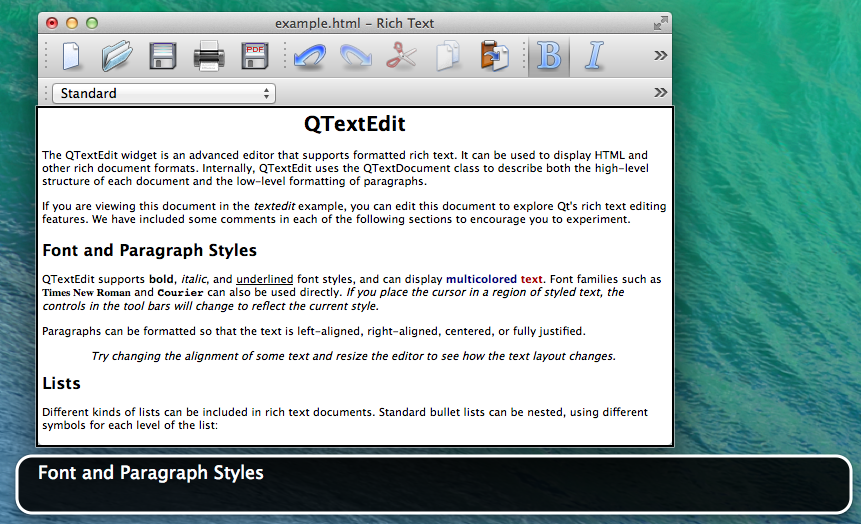Create a new document with the blank page icon
The height and width of the screenshot is (524, 861).
tap(71, 56)
